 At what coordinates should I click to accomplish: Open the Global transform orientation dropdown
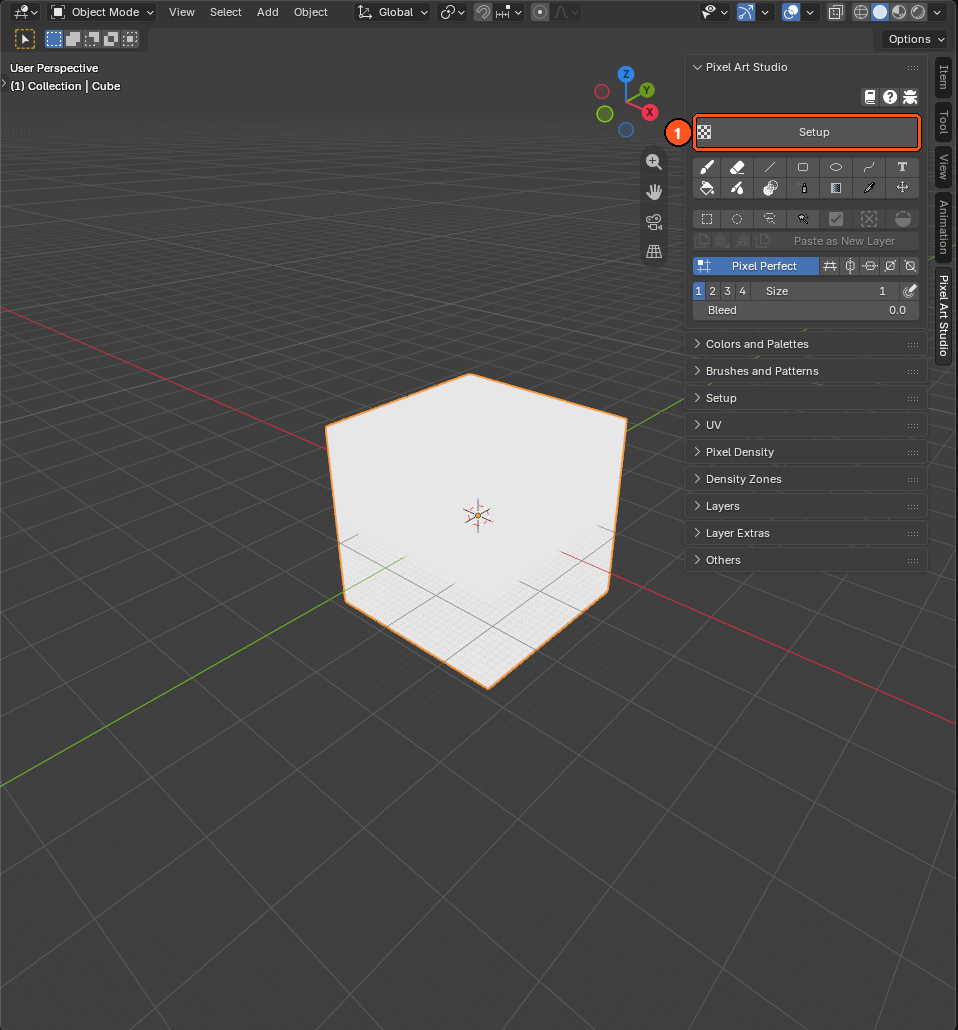point(393,12)
